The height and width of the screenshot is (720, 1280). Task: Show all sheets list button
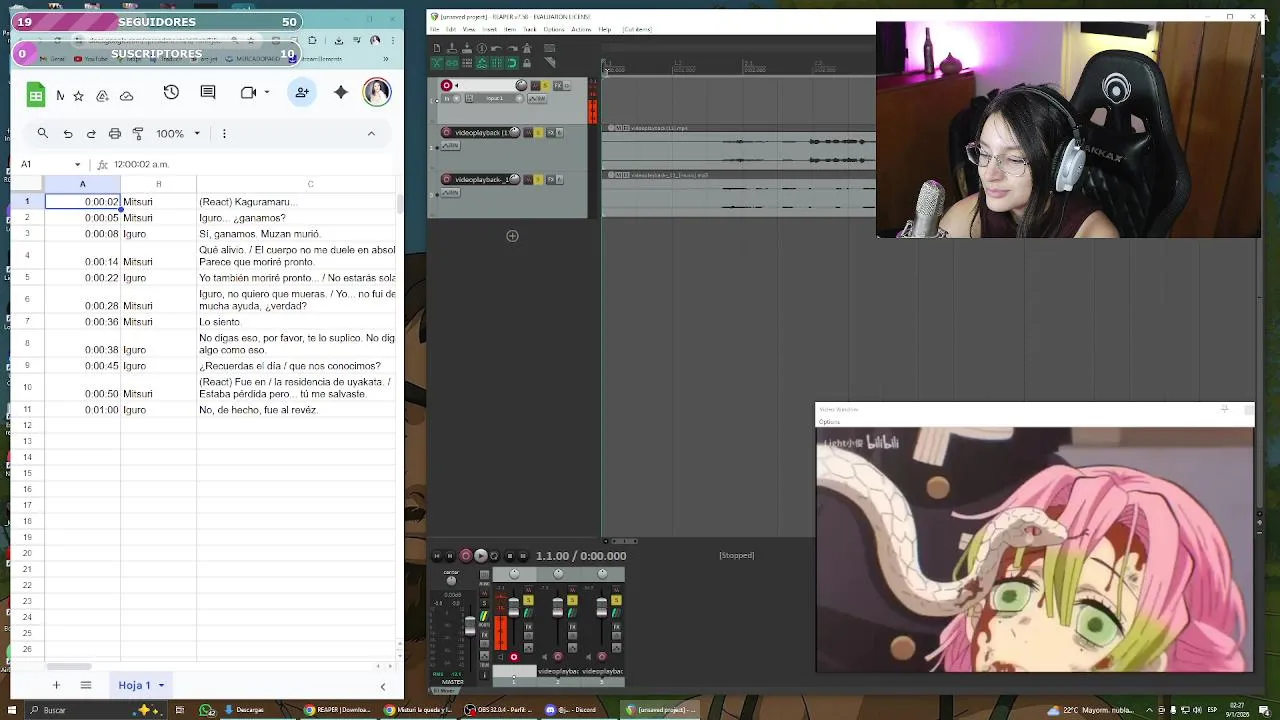point(86,685)
